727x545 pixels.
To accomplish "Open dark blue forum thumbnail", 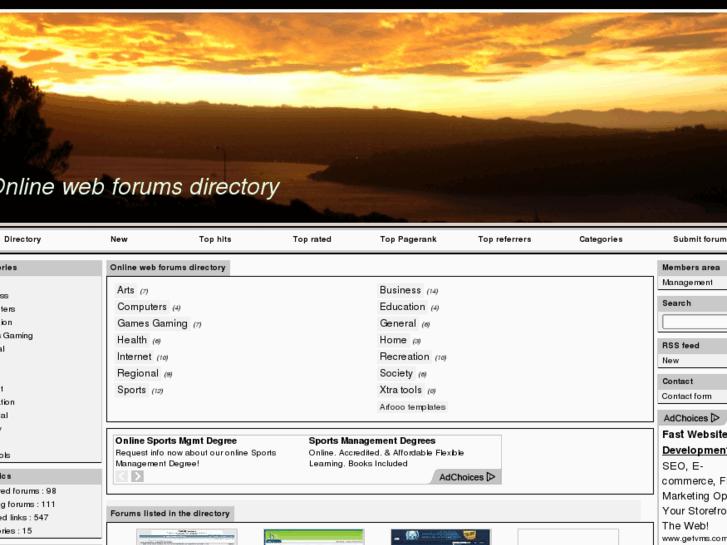I will click(440, 537).
